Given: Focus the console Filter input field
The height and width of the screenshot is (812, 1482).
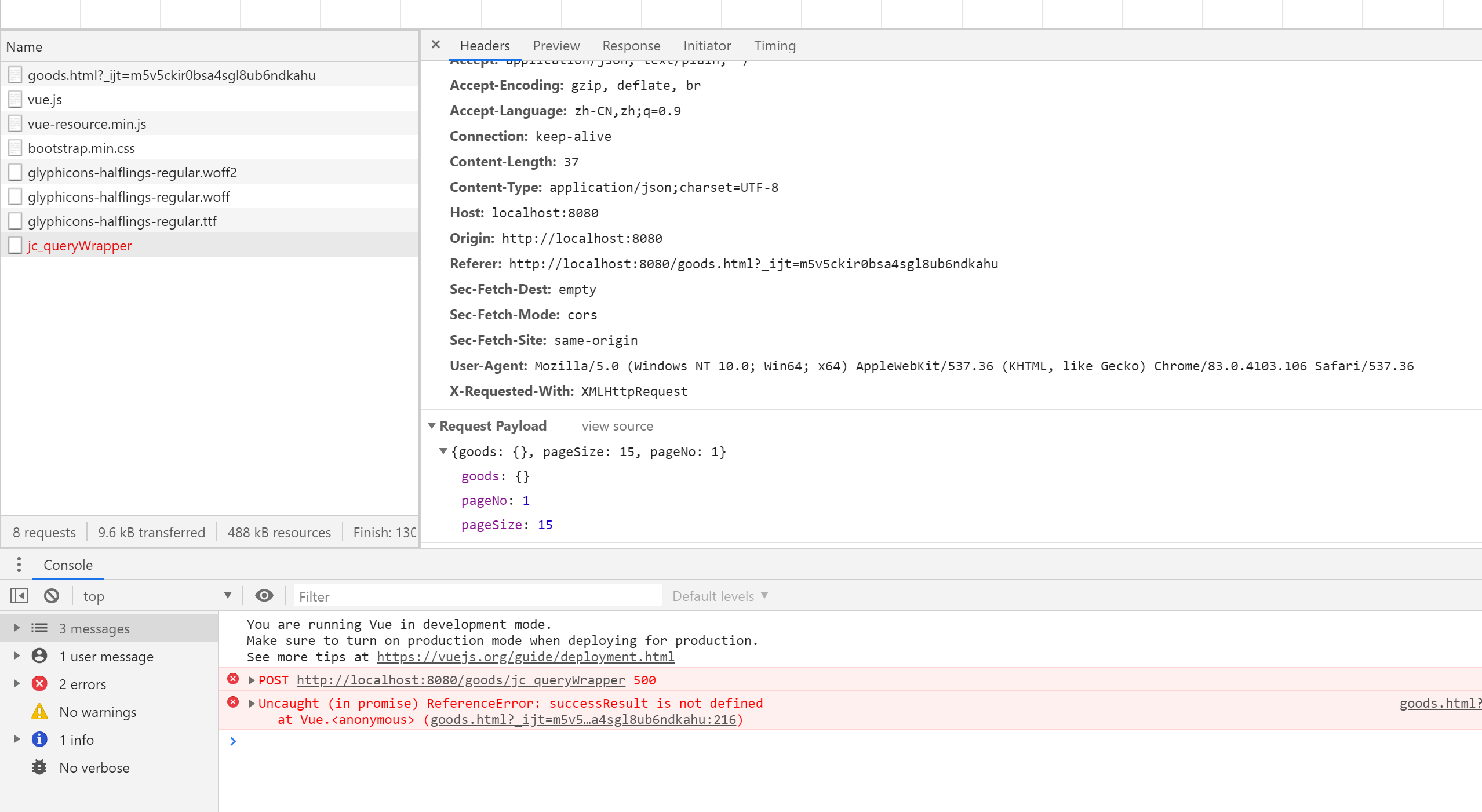Looking at the screenshot, I should 478,596.
